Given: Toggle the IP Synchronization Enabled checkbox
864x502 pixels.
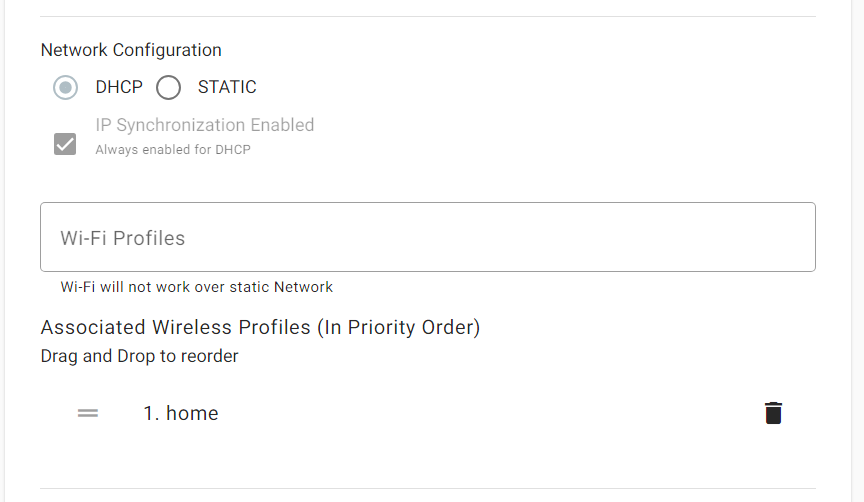Looking at the screenshot, I should [65, 144].
